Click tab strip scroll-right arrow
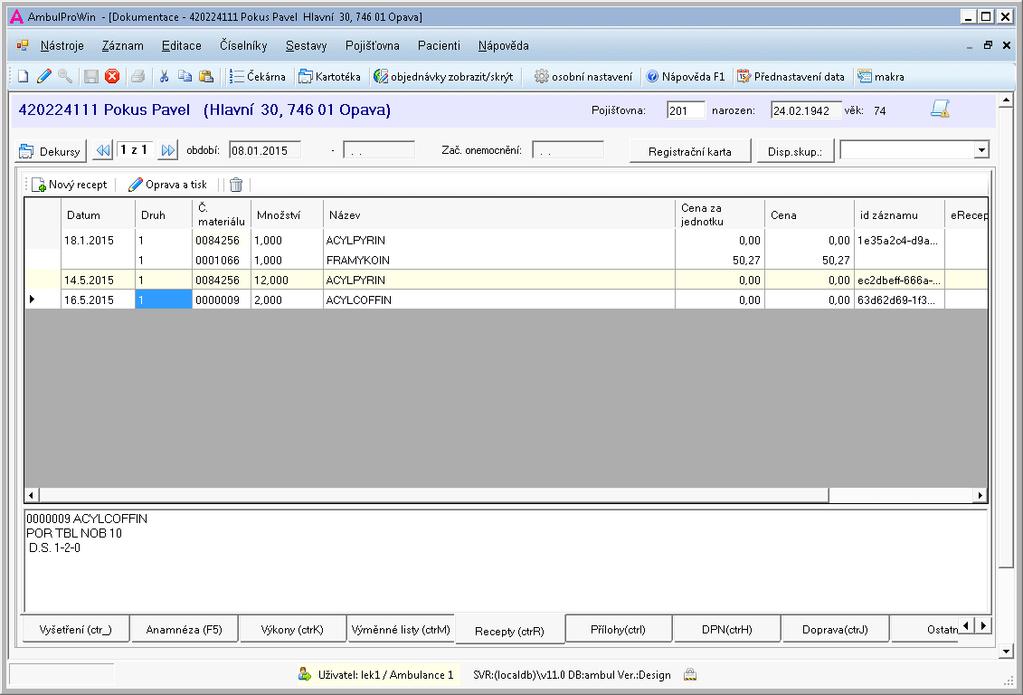Screen dimensions: 1023x695 pyautogui.click(x=984, y=626)
